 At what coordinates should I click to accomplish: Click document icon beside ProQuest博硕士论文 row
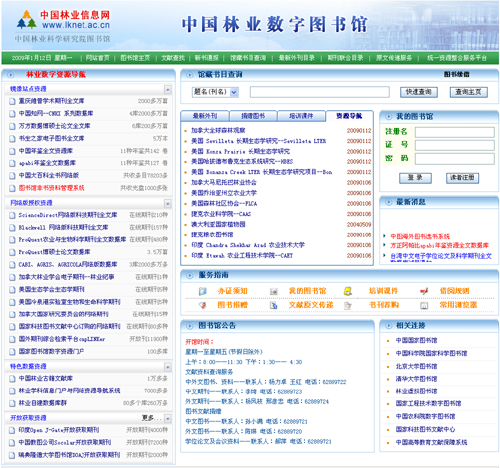12,252
